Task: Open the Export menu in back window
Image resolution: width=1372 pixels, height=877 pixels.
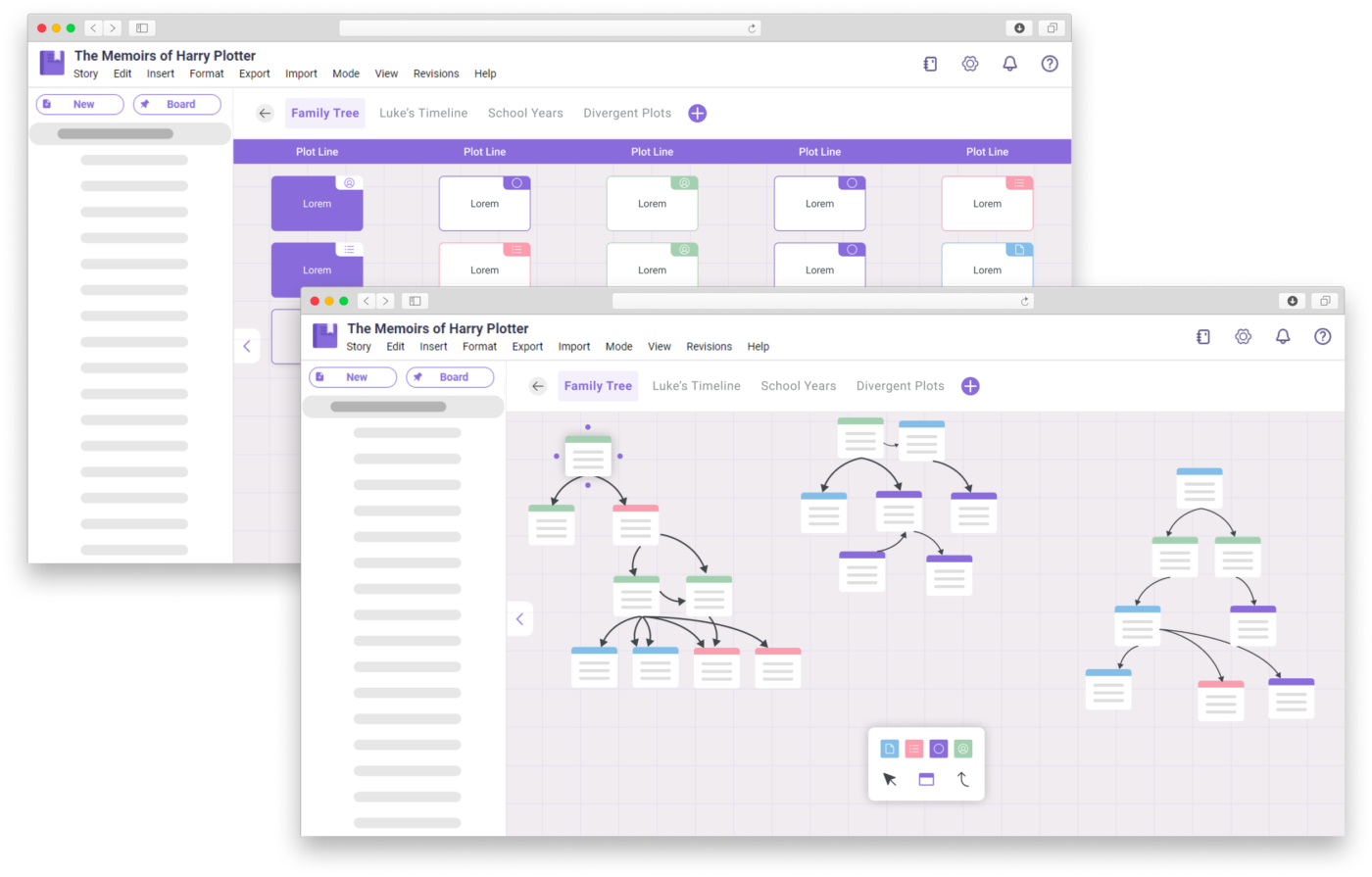Action: 255,73
